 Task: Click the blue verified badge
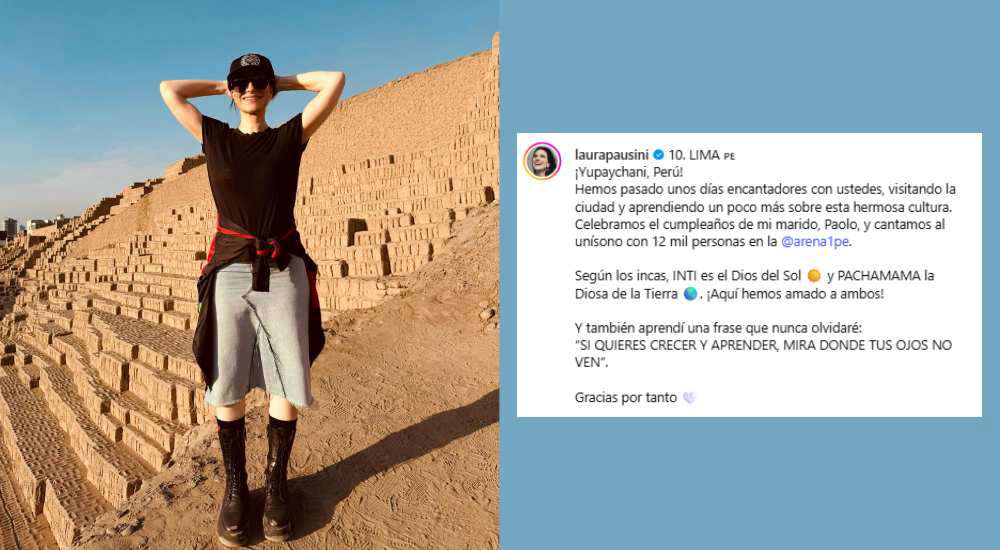659,155
